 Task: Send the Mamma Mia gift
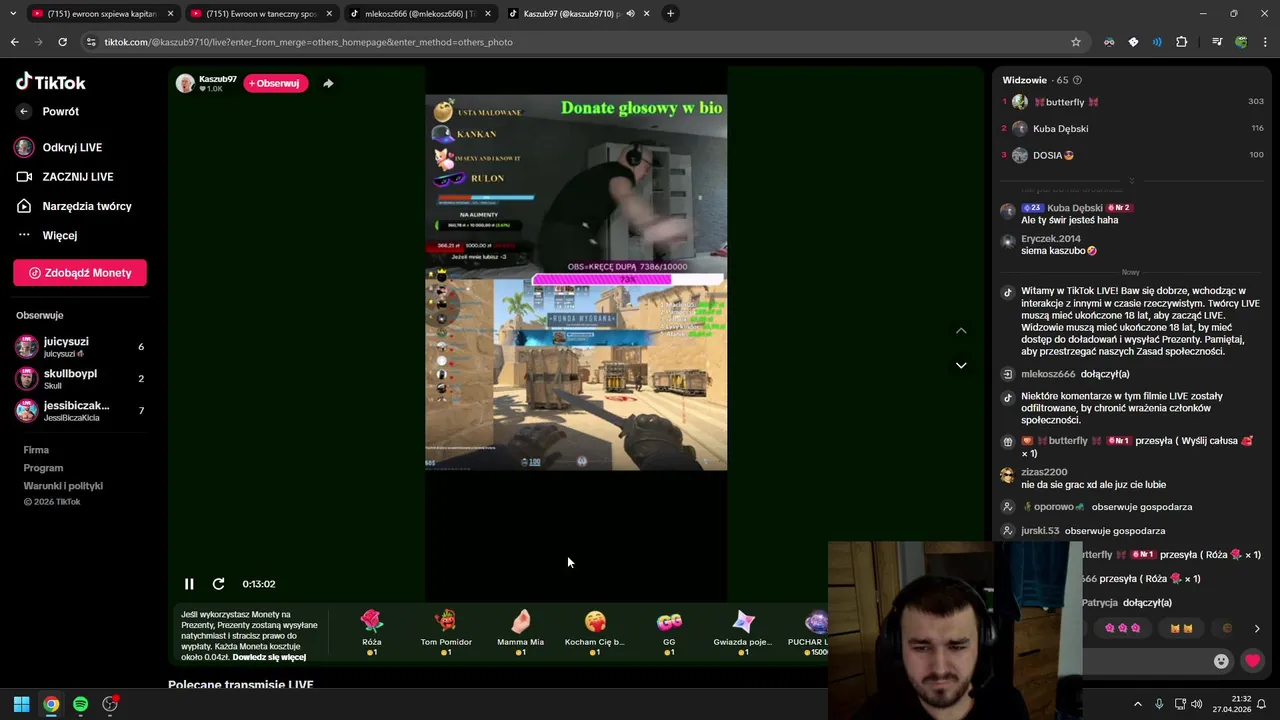click(x=520, y=632)
